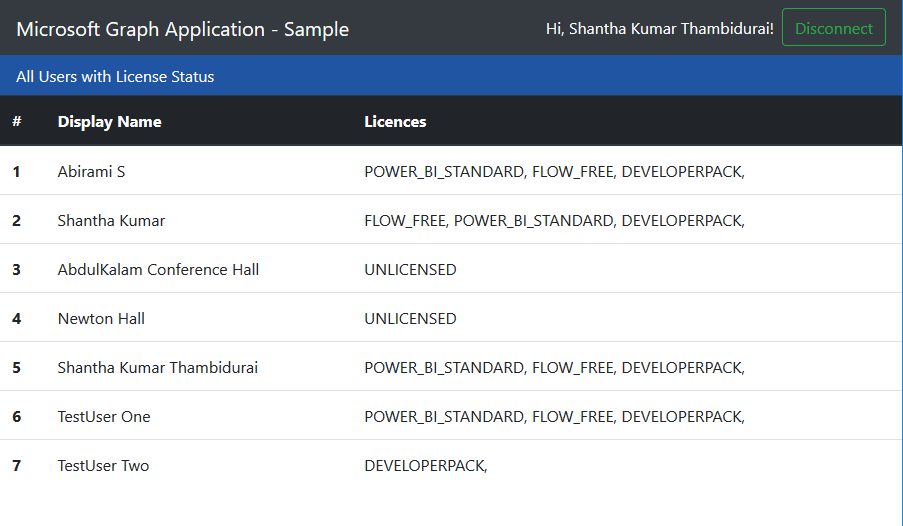Open the Microsoft Graph Application - Sample title

tap(183, 29)
